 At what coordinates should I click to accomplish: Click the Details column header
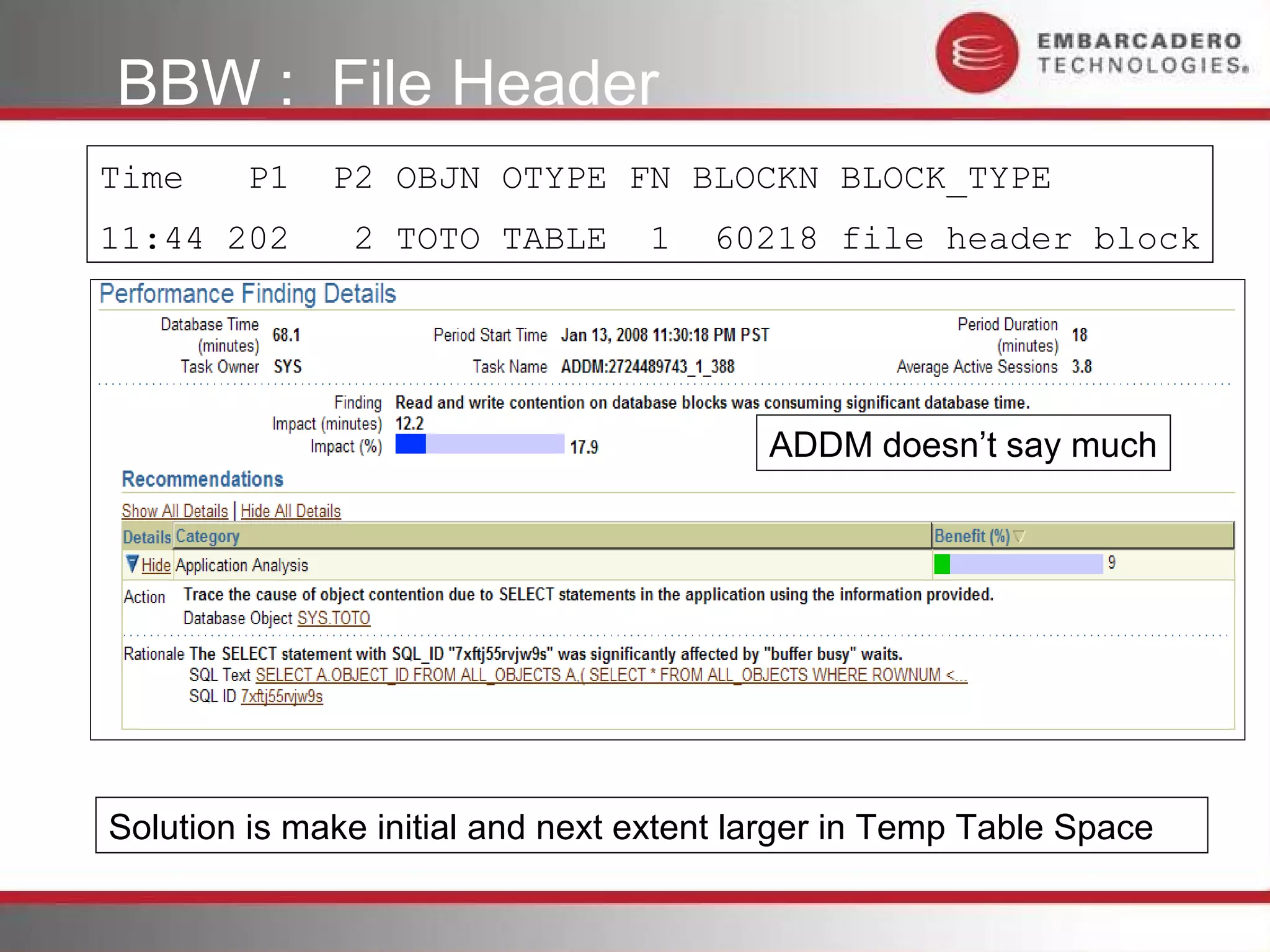pyautogui.click(x=146, y=537)
